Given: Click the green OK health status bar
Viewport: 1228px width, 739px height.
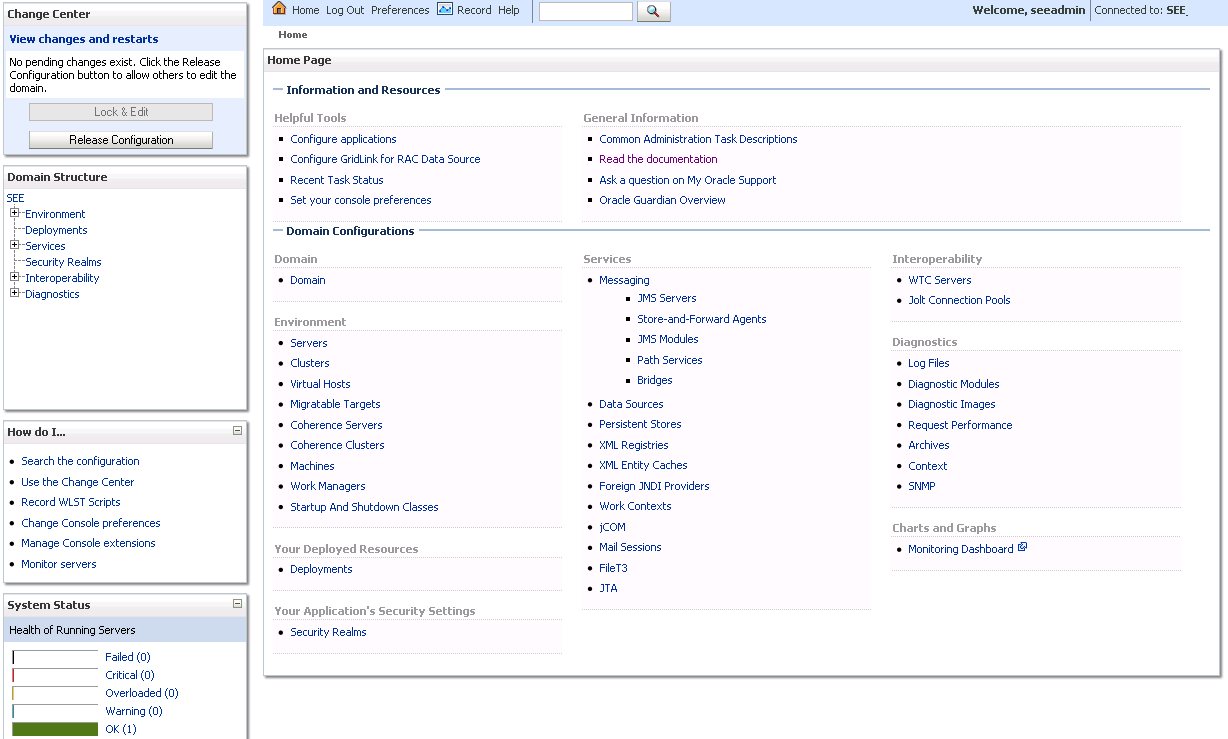Looking at the screenshot, I should pyautogui.click(x=55, y=729).
